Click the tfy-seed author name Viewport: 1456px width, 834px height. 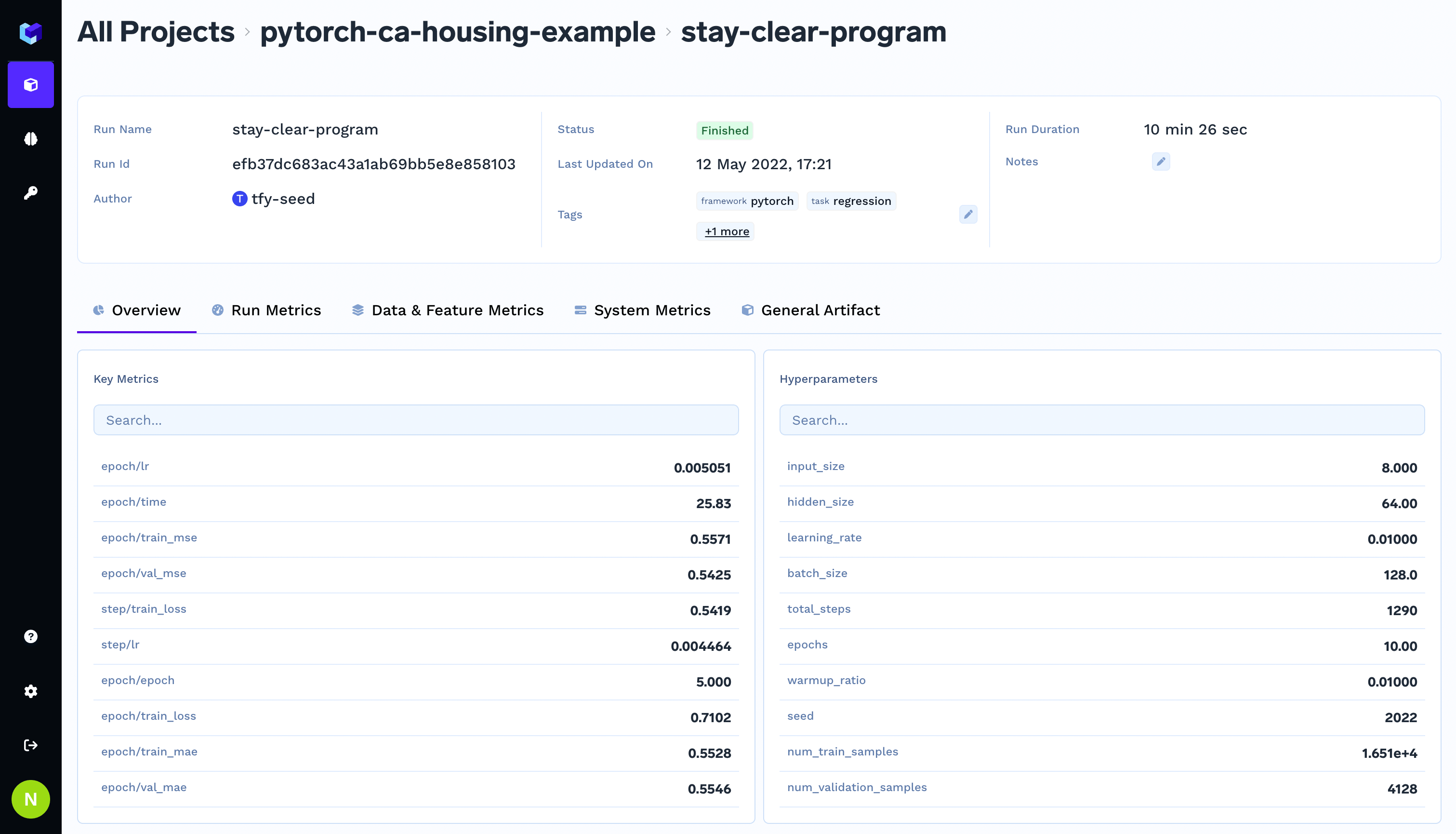(283, 199)
